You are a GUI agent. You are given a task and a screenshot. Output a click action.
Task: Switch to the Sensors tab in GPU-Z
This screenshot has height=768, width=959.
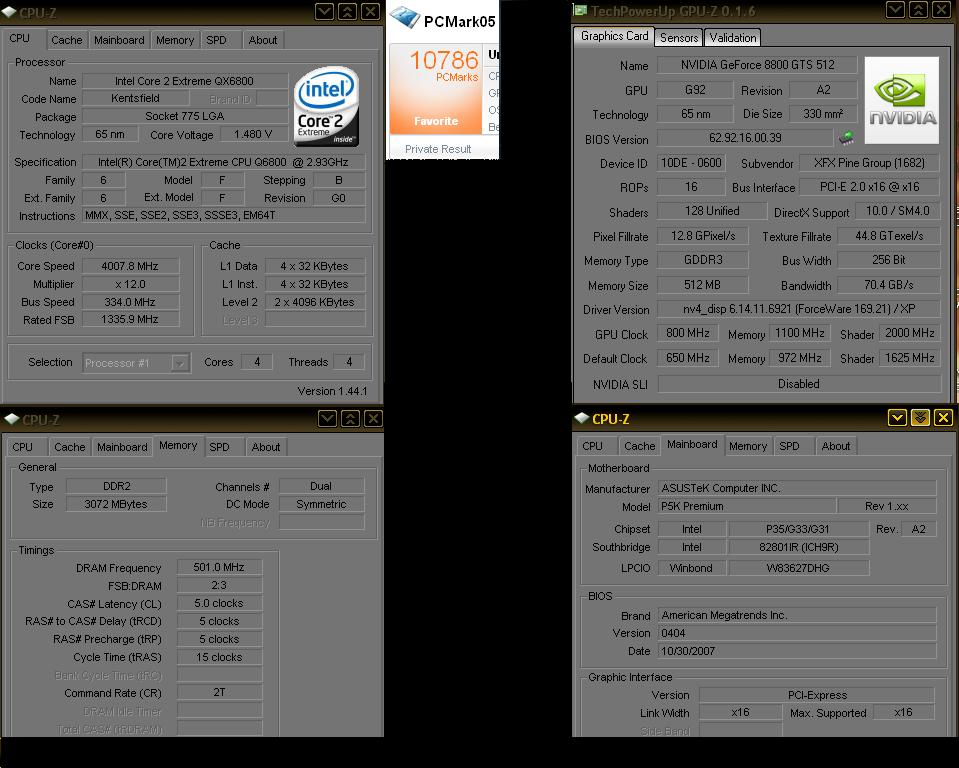[x=679, y=38]
